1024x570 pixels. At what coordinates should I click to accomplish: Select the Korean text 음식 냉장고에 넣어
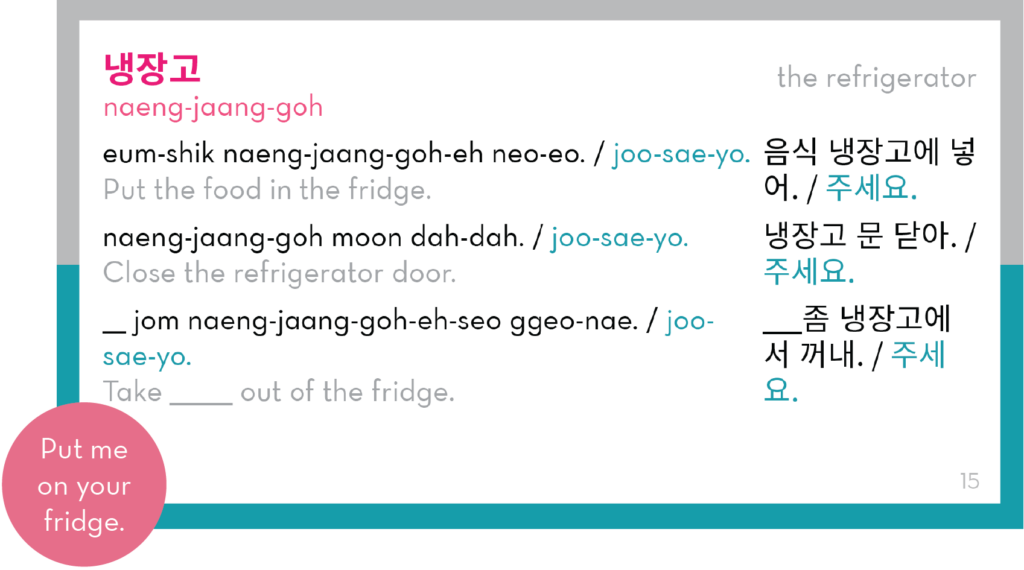click(x=869, y=170)
